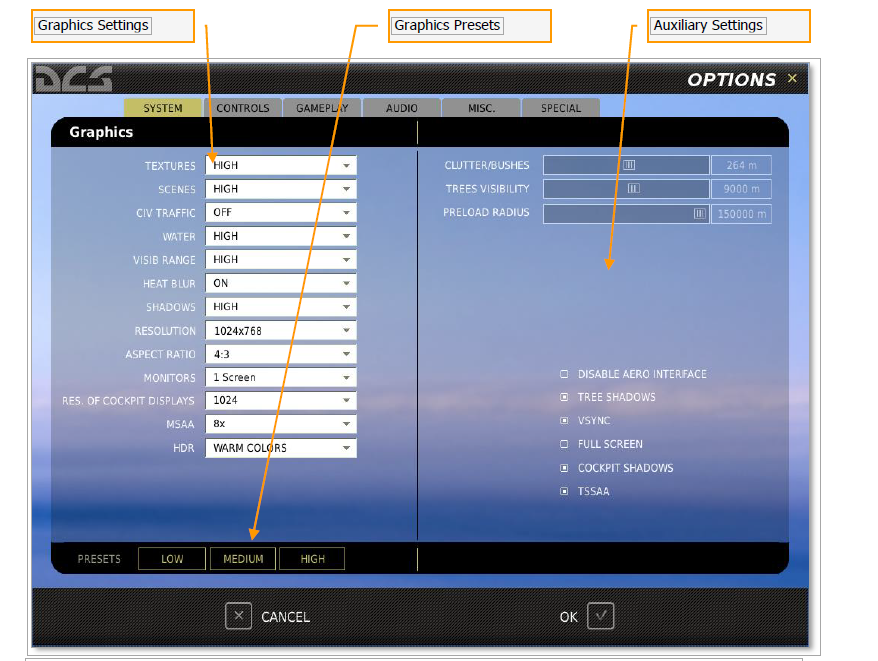Open the GAMEPLAY tab
Screen dimensions: 878x661
[x=322, y=108]
